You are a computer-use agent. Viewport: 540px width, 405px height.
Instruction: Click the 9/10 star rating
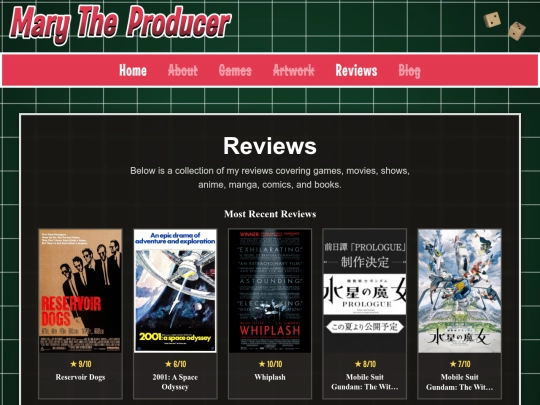(x=81, y=364)
